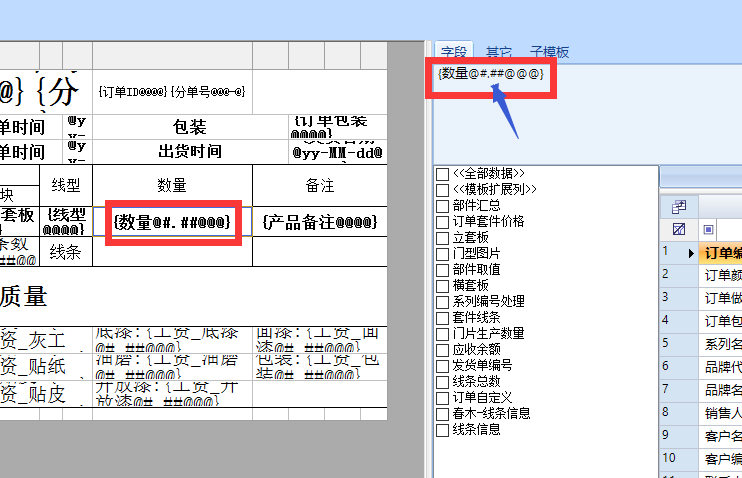Click the small square filter icon

point(709,229)
